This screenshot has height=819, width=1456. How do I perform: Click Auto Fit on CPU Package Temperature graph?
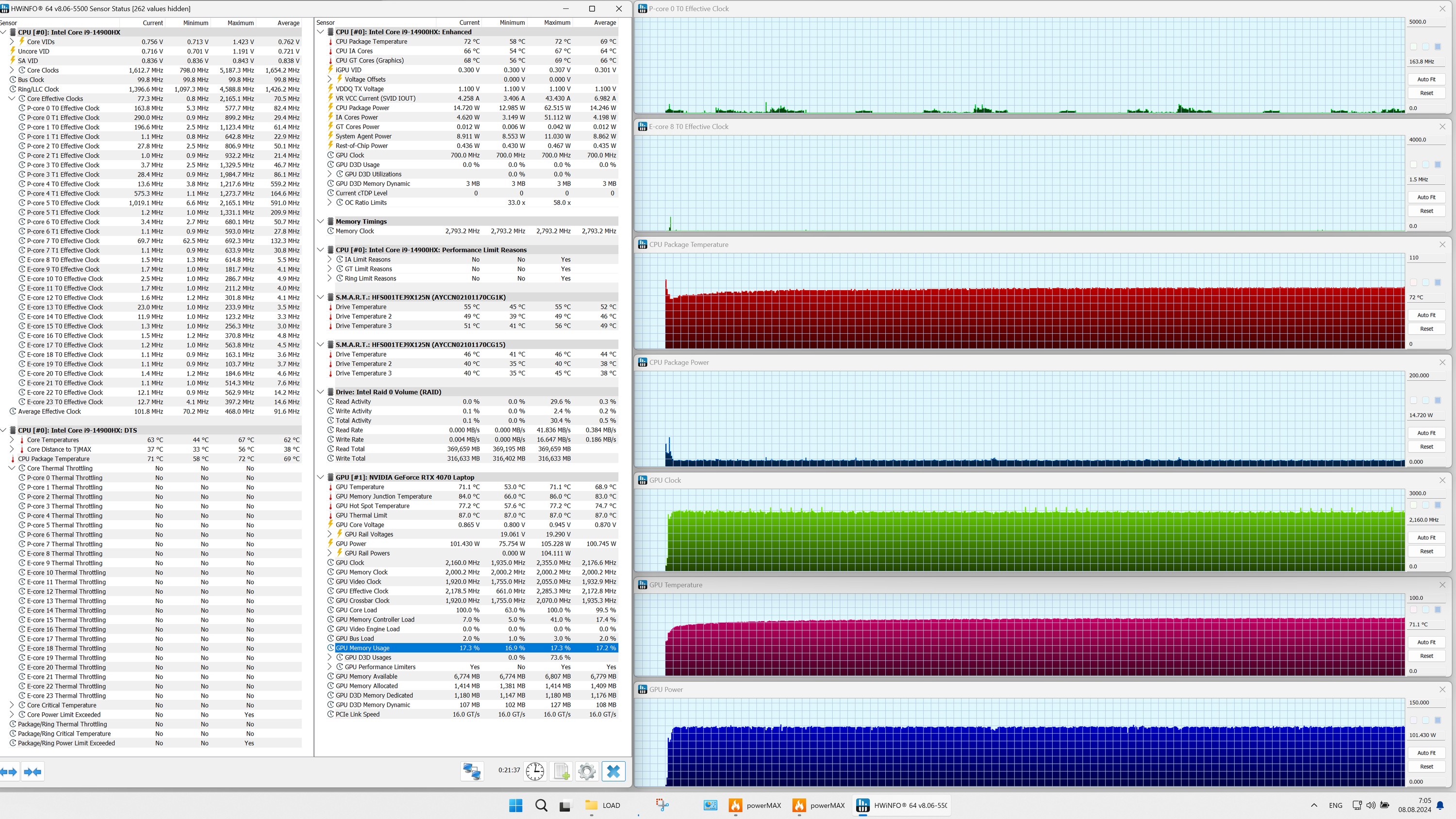1426,315
